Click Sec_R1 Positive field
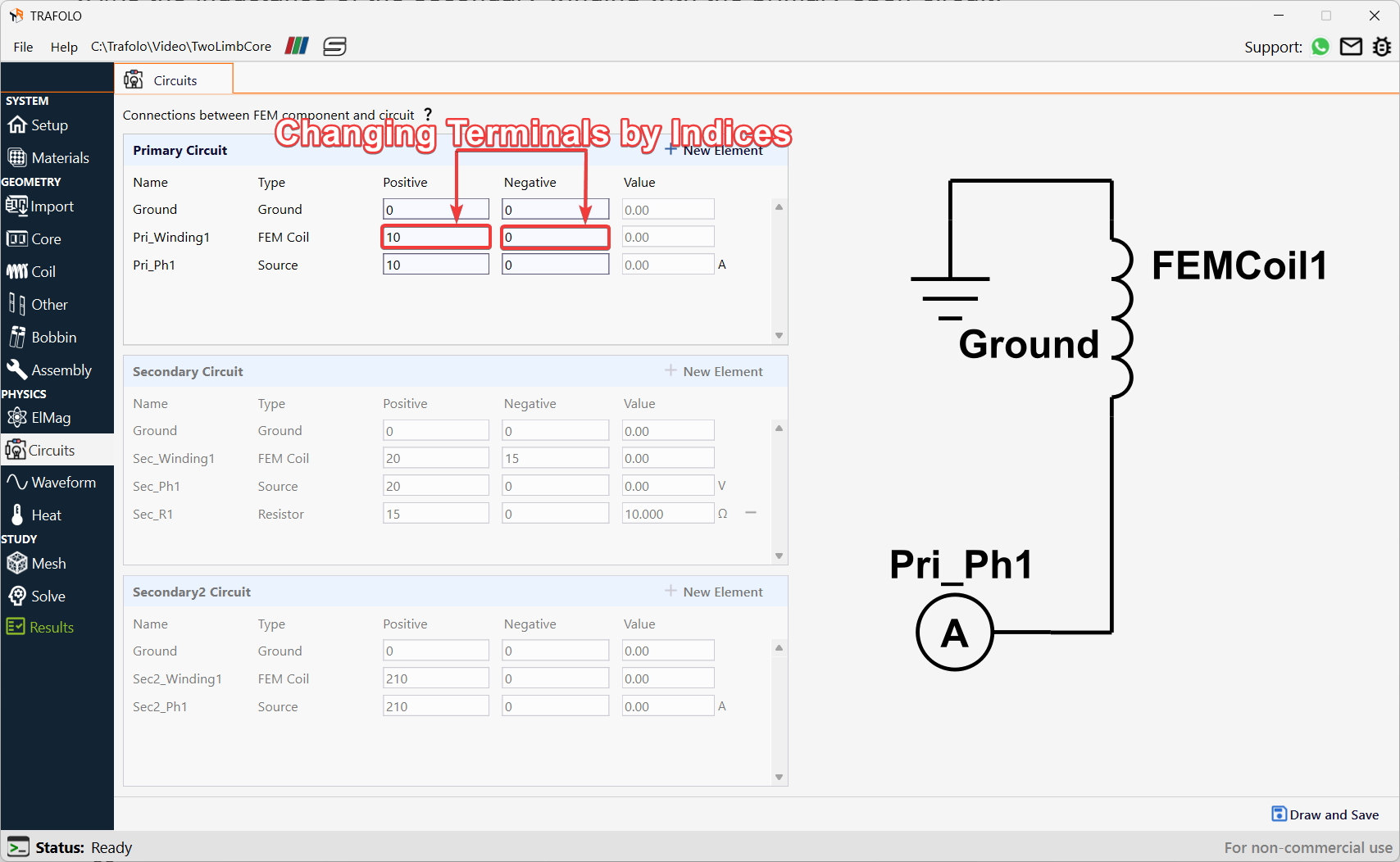The image size is (1400, 862). (x=436, y=514)
